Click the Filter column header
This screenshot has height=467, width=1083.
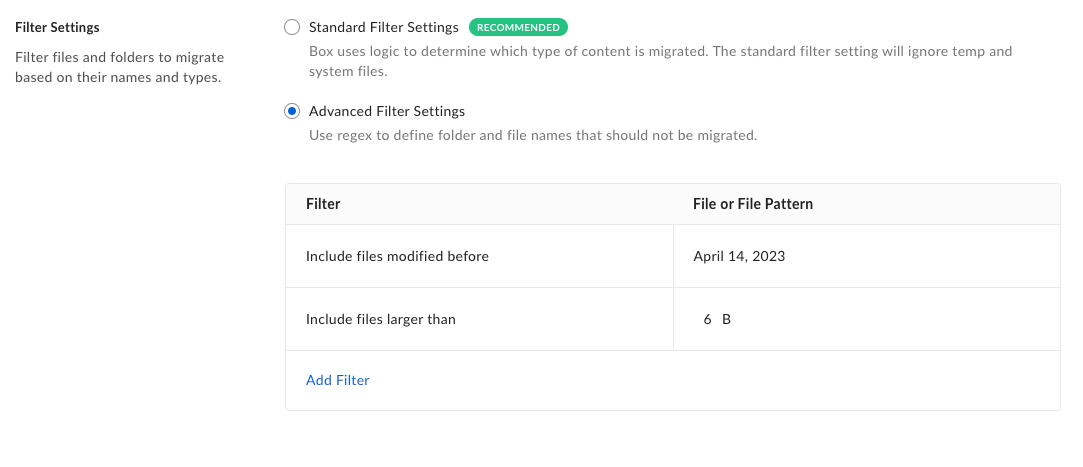tap(323, 204)
